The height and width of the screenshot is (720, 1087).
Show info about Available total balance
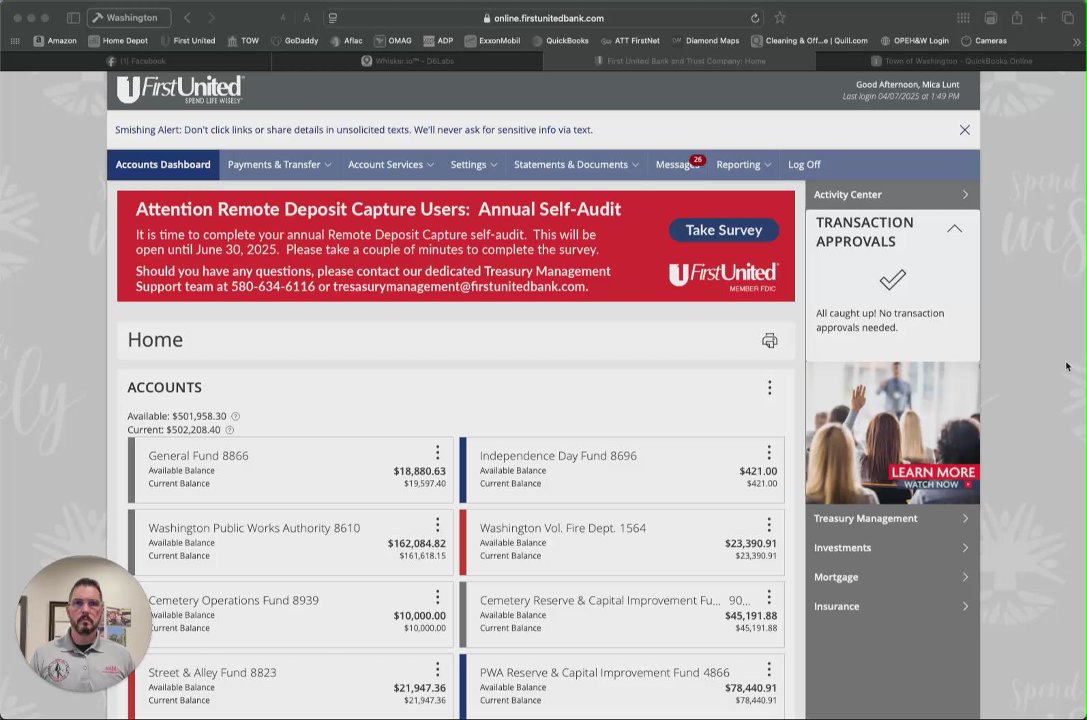236,416
